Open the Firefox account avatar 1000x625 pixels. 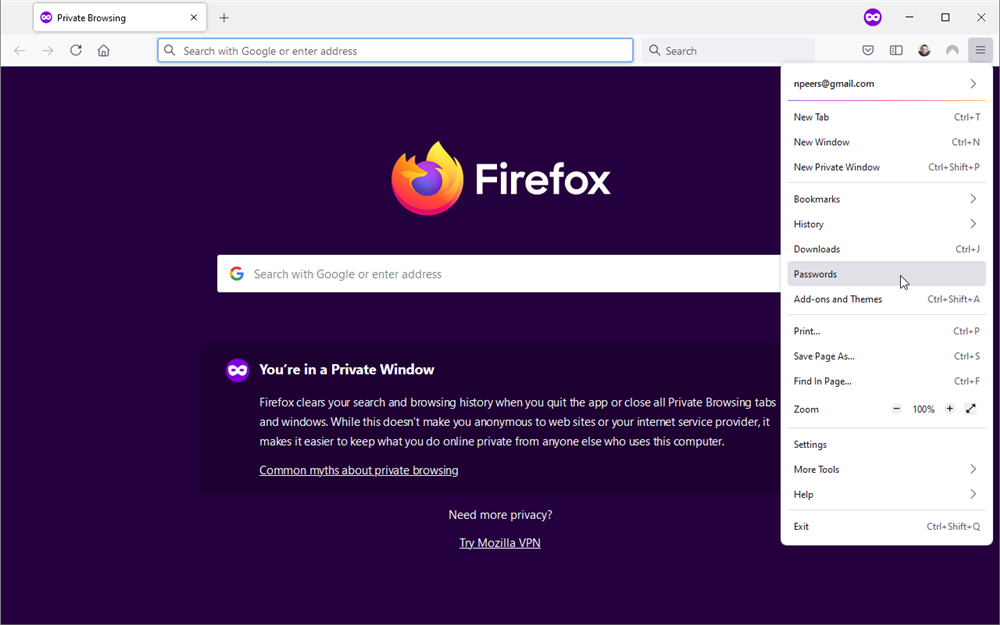point(924,51)
